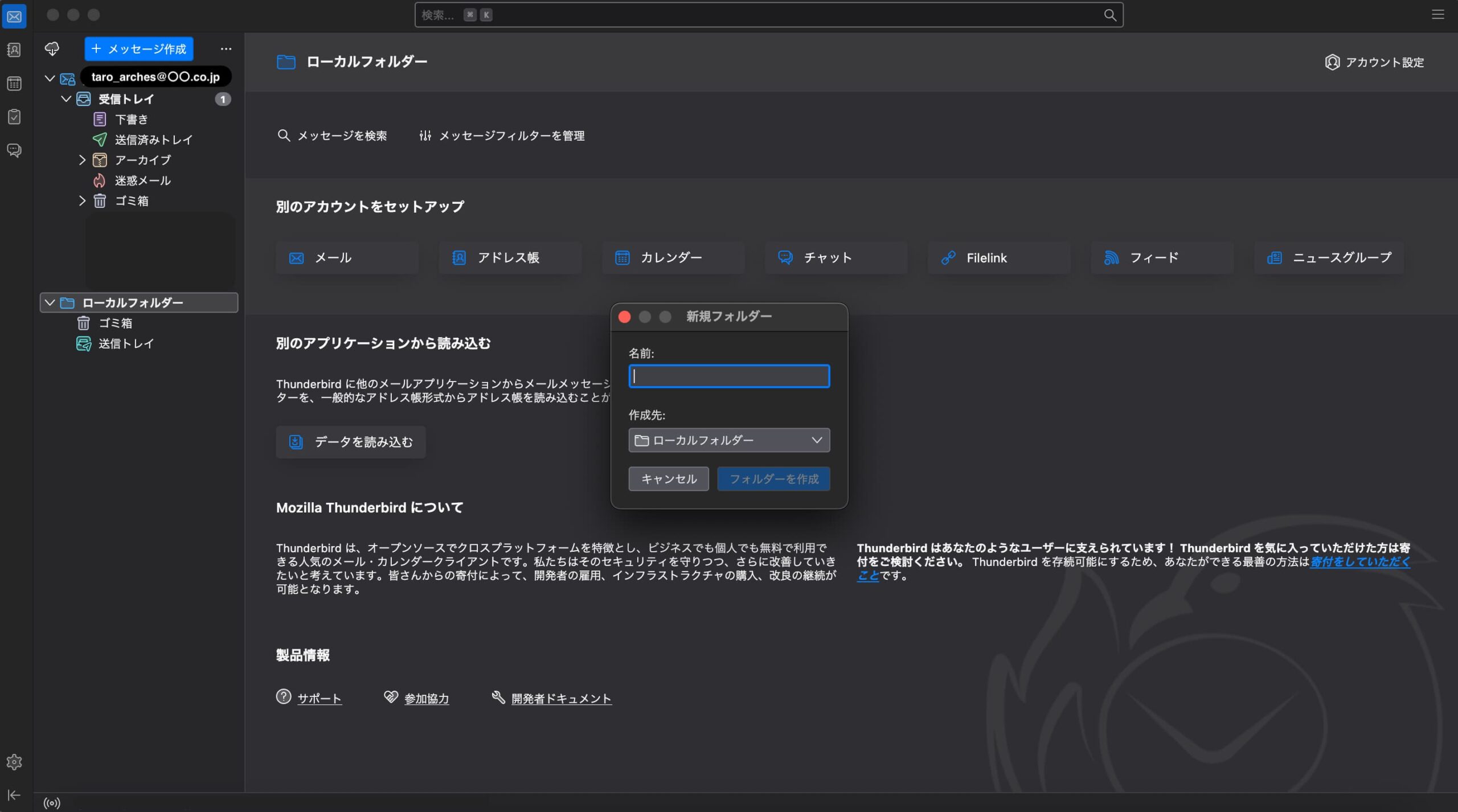Open the Calendar space in sidebar
The height and width of the screenshot is (812, 1458).
click(x=14, y=84)
